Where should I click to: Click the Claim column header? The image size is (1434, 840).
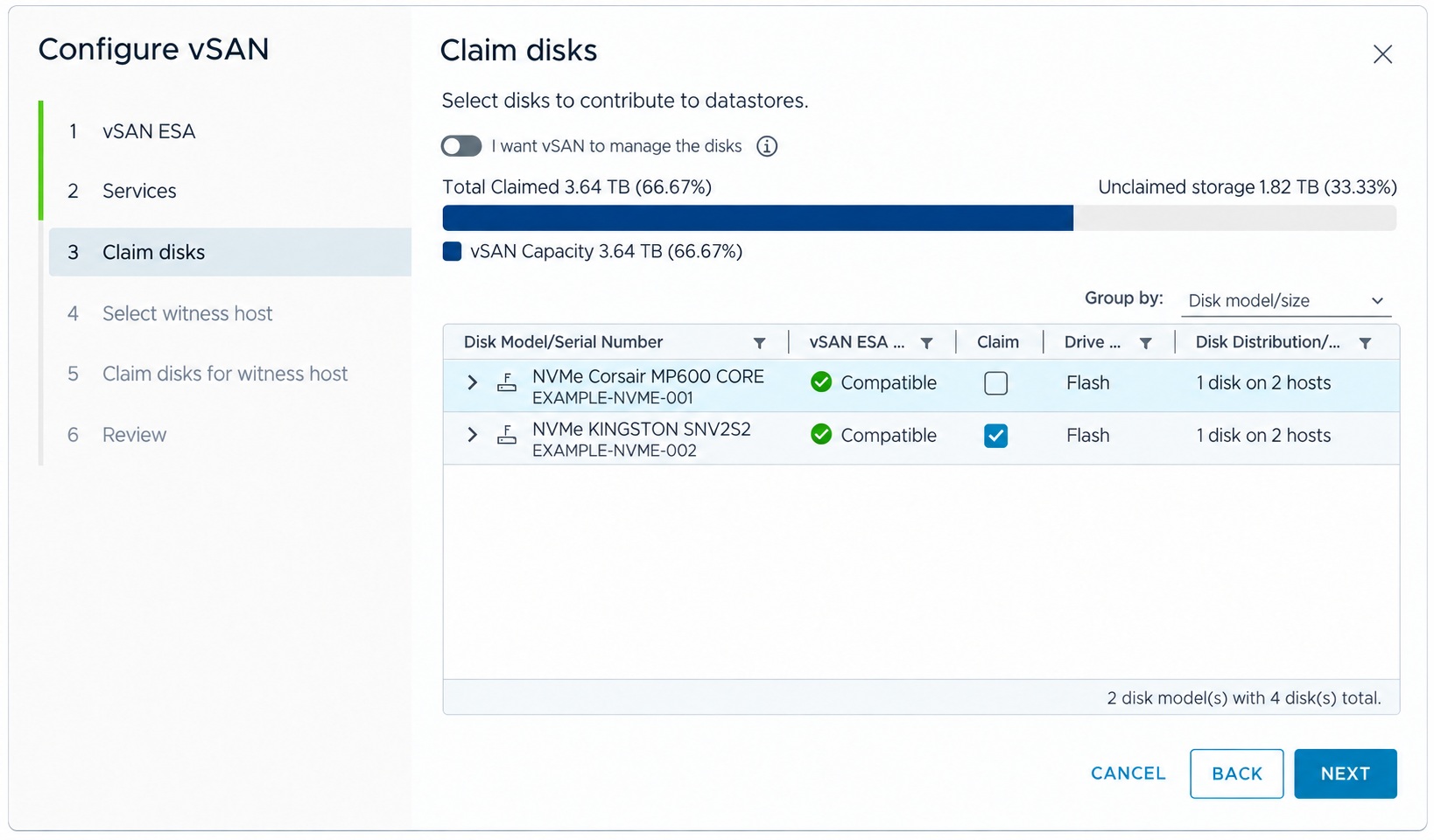(998, 342)
